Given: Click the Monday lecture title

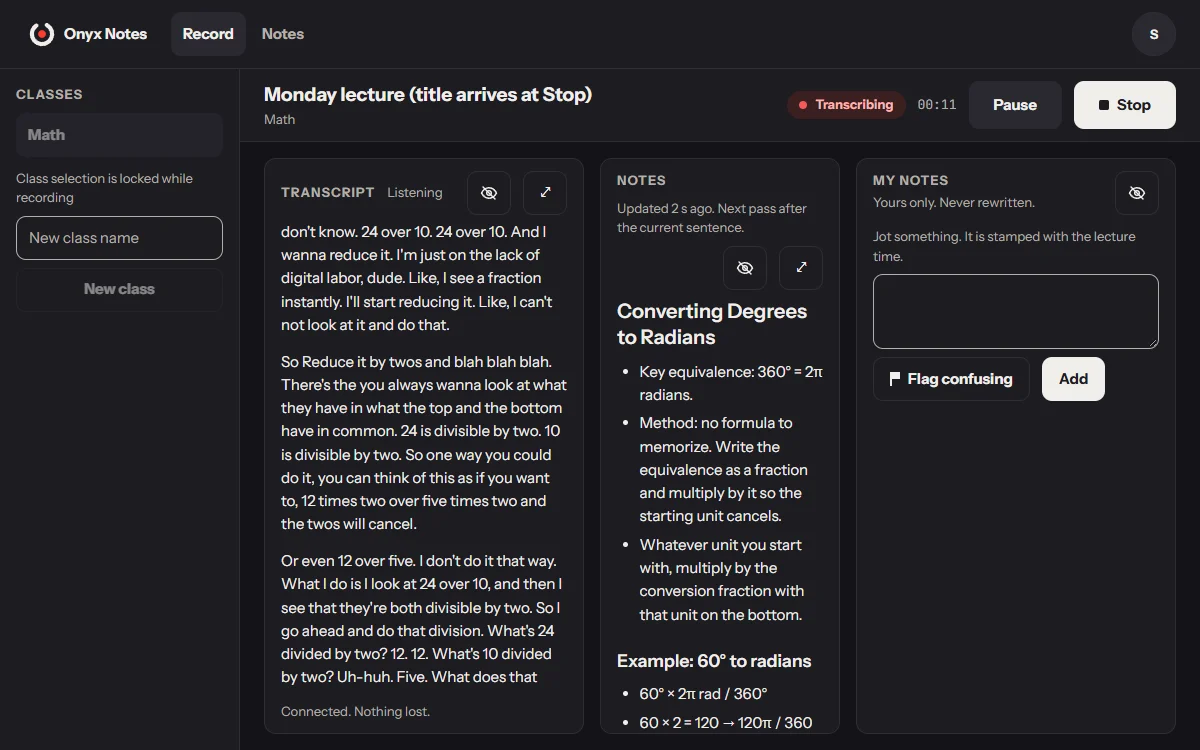Looking at the screenshot, I should point(428,95).
